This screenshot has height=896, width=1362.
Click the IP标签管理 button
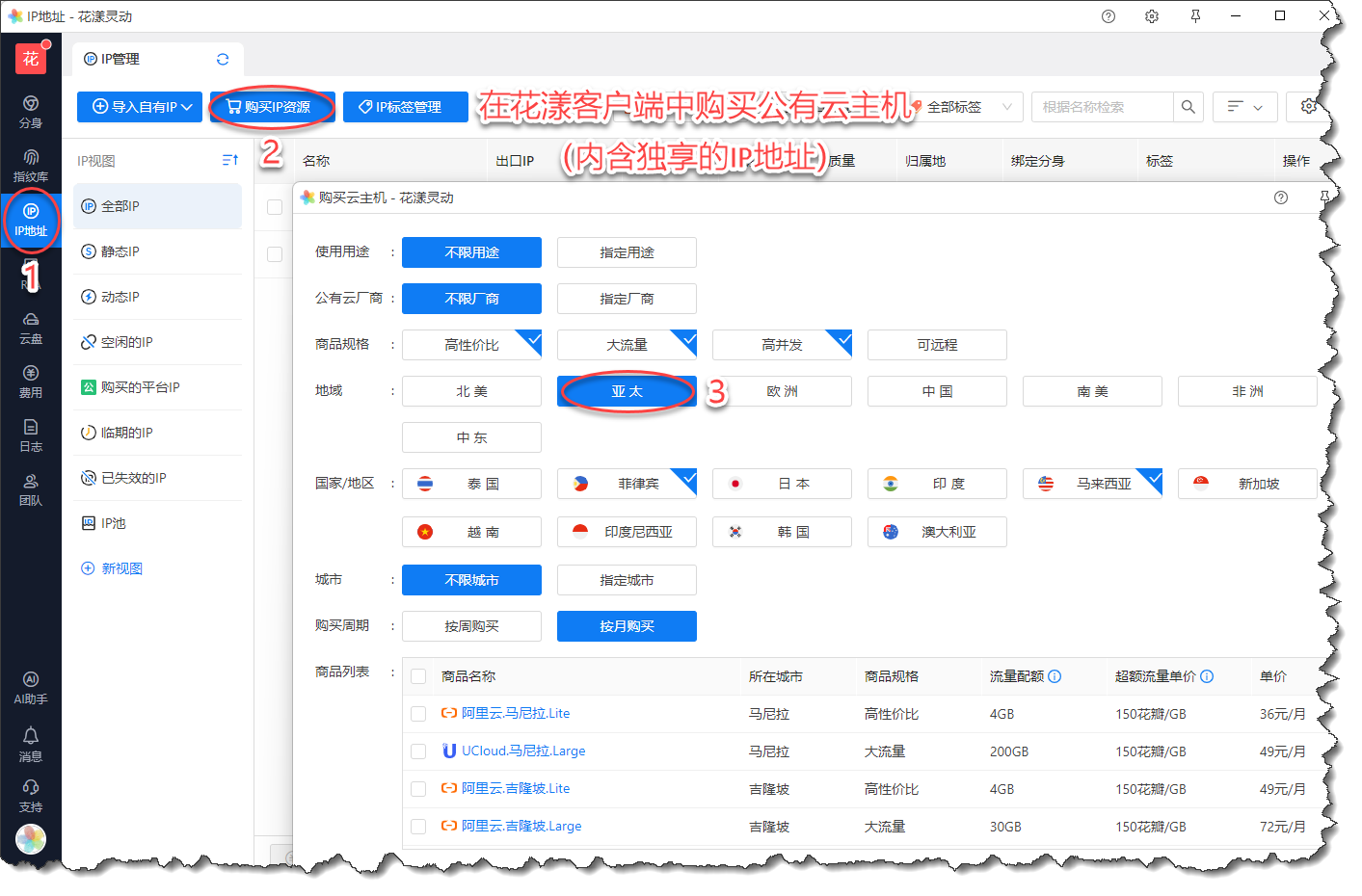pos(406,107)
